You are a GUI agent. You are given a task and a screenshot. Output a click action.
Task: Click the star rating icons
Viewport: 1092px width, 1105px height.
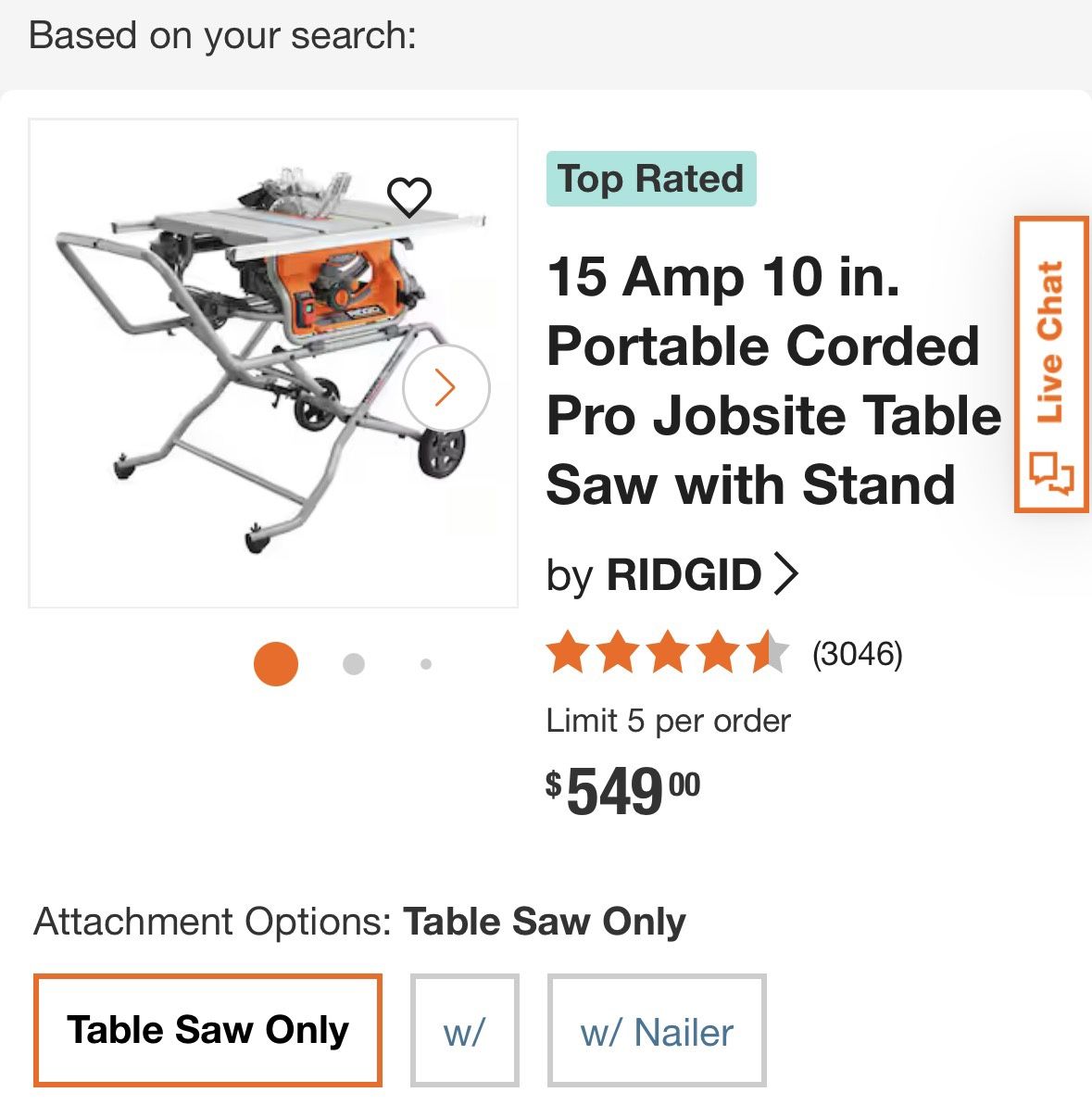tap(667, 654)
